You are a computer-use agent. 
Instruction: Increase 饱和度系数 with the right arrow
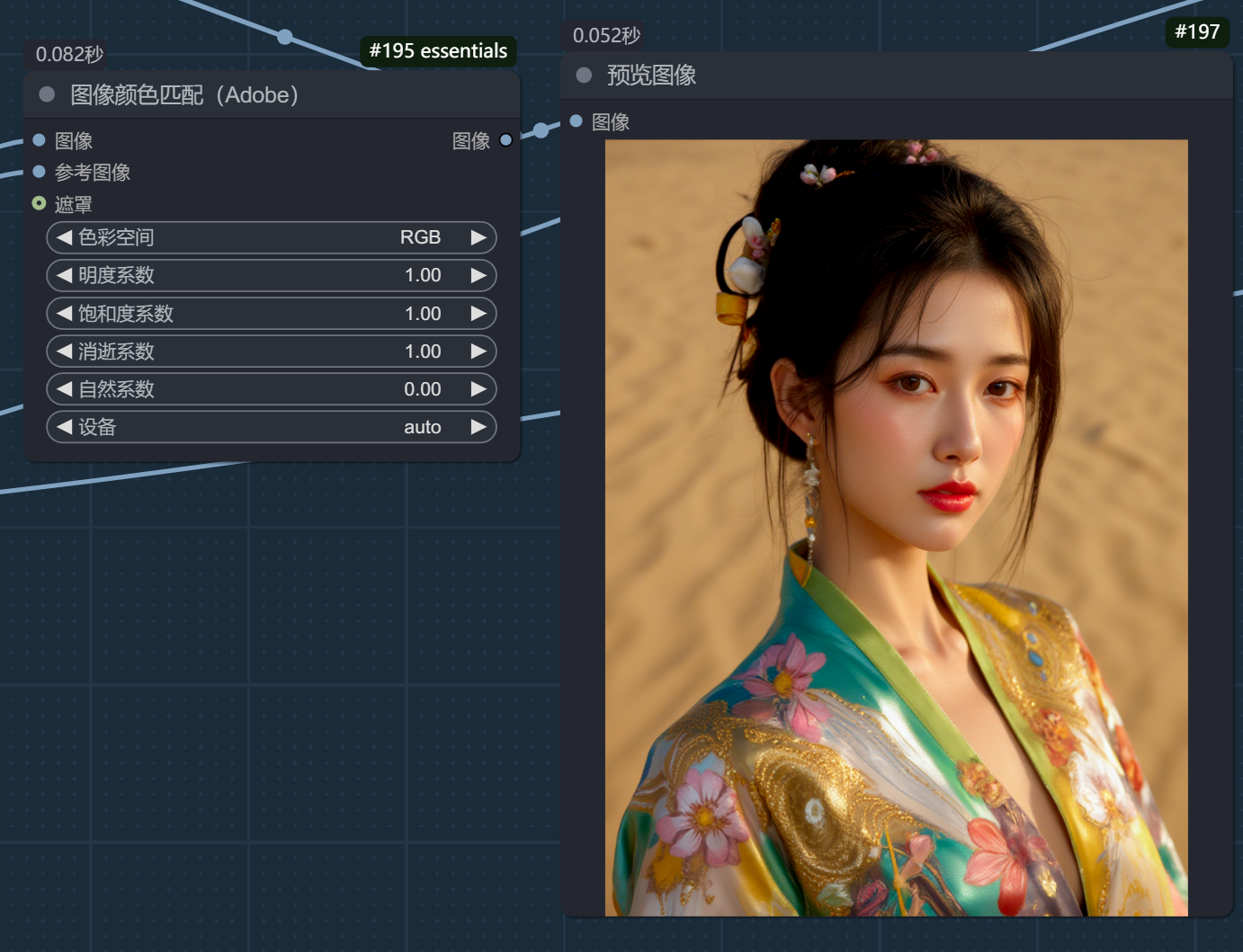[478, 314]
